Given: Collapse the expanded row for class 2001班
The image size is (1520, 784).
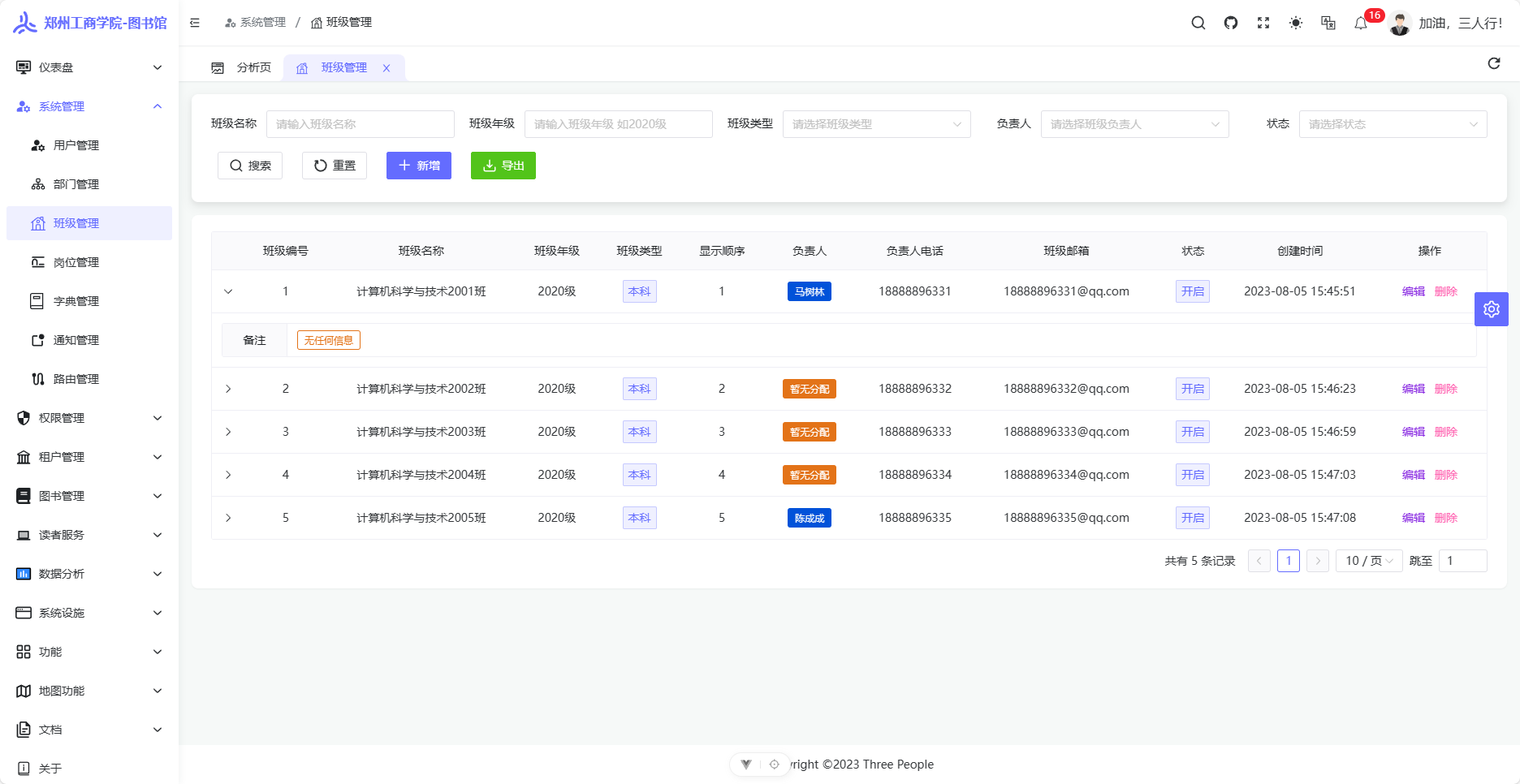Looking at the screenshot, I should point(228,291).
